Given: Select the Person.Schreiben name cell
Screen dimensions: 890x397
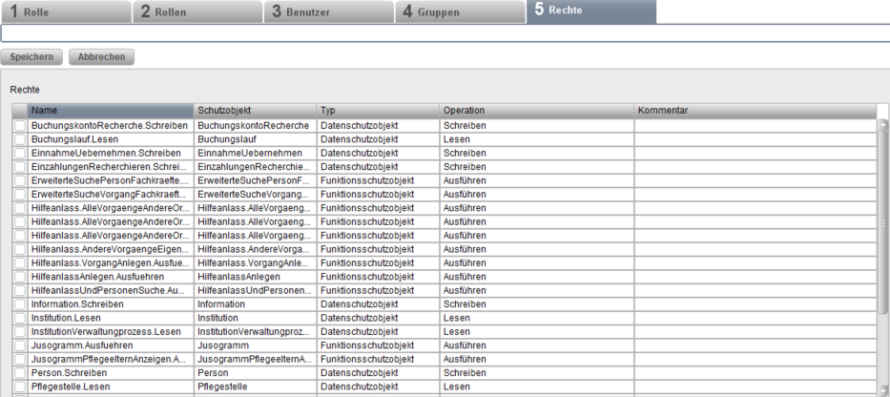Looking at the screenshot, I should point(110,373).
